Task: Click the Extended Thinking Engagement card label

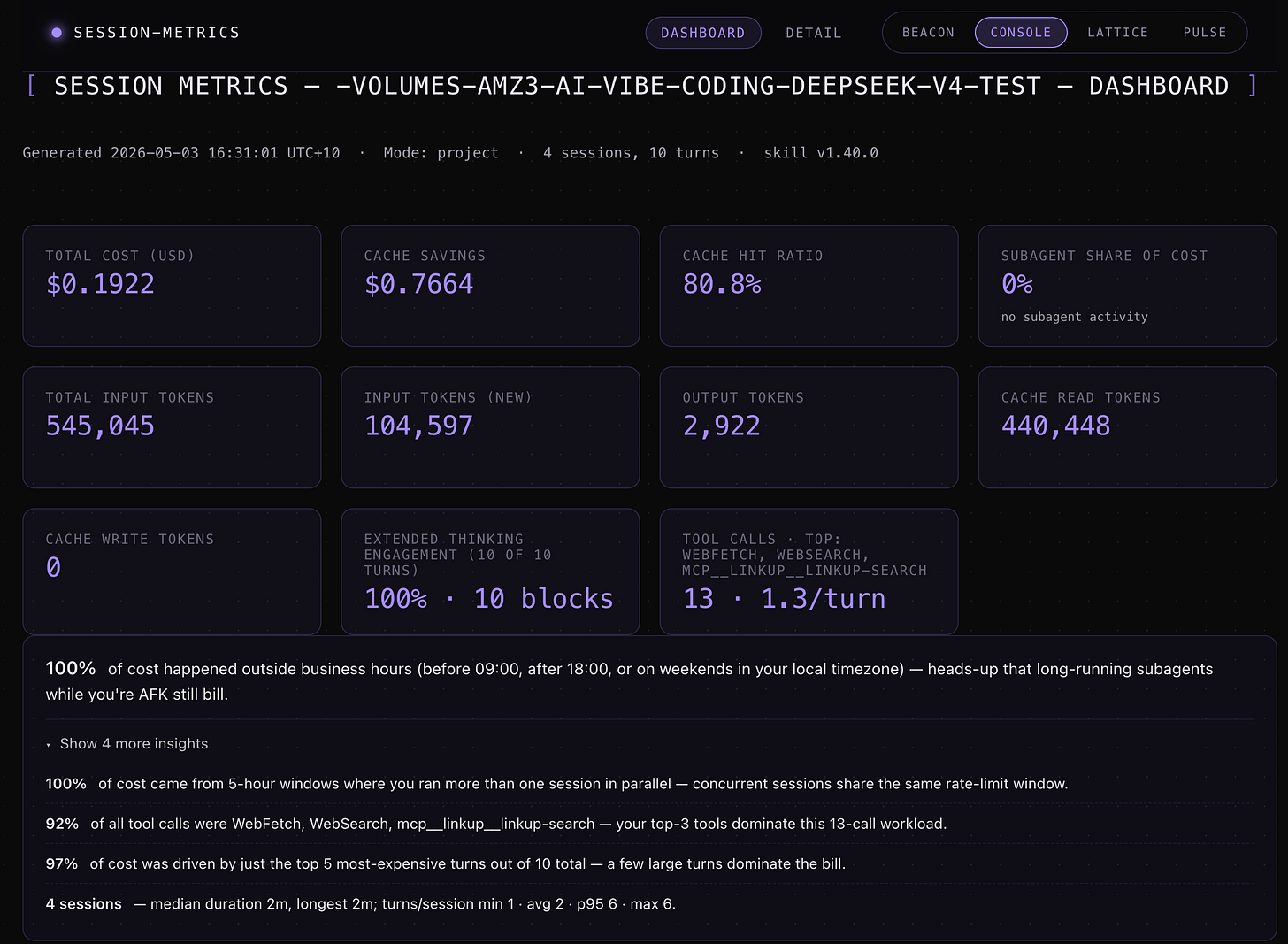Action: tap(457, 555)
